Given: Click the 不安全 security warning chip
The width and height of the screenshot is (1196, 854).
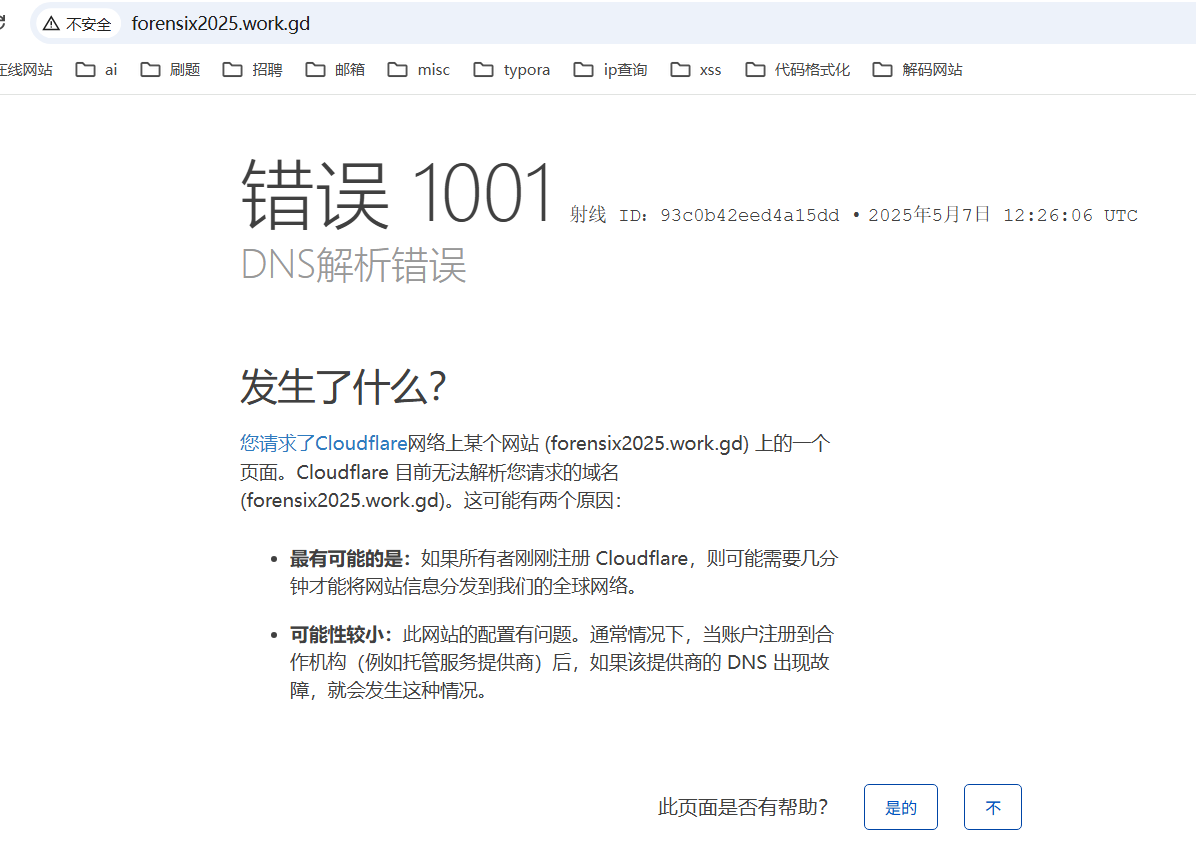Looking at the screenshot, I should pyautogui.click(x=78, y=24).
